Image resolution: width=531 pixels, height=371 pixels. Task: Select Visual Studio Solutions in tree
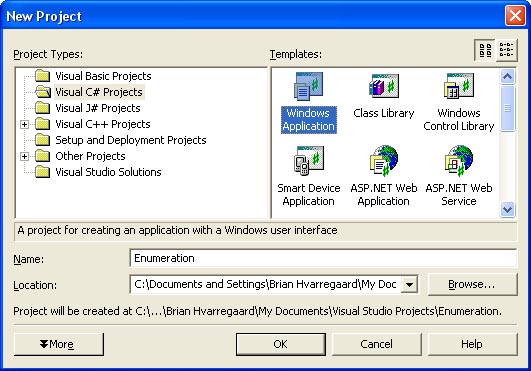tap(108, 172)
